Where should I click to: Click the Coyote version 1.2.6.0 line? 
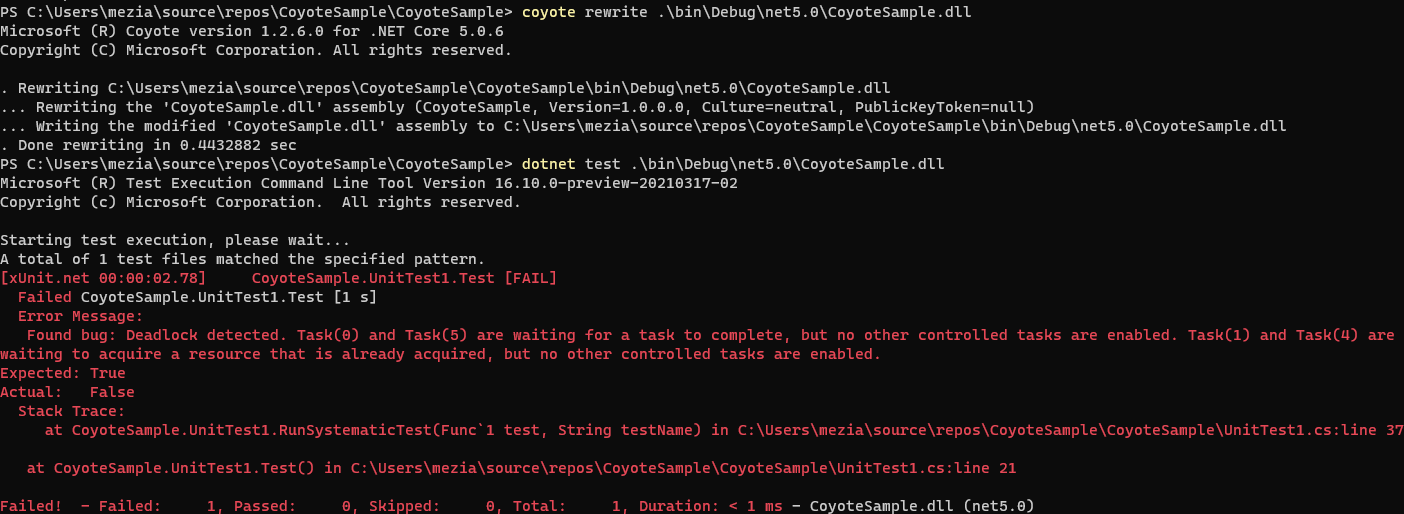pyautogui.click(x=251, y=31)
